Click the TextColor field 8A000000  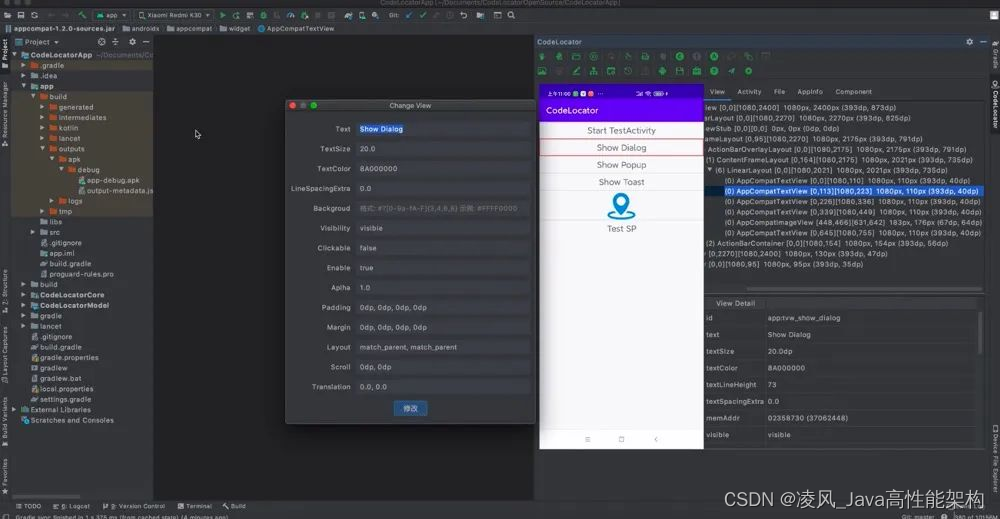coord(443,168)
